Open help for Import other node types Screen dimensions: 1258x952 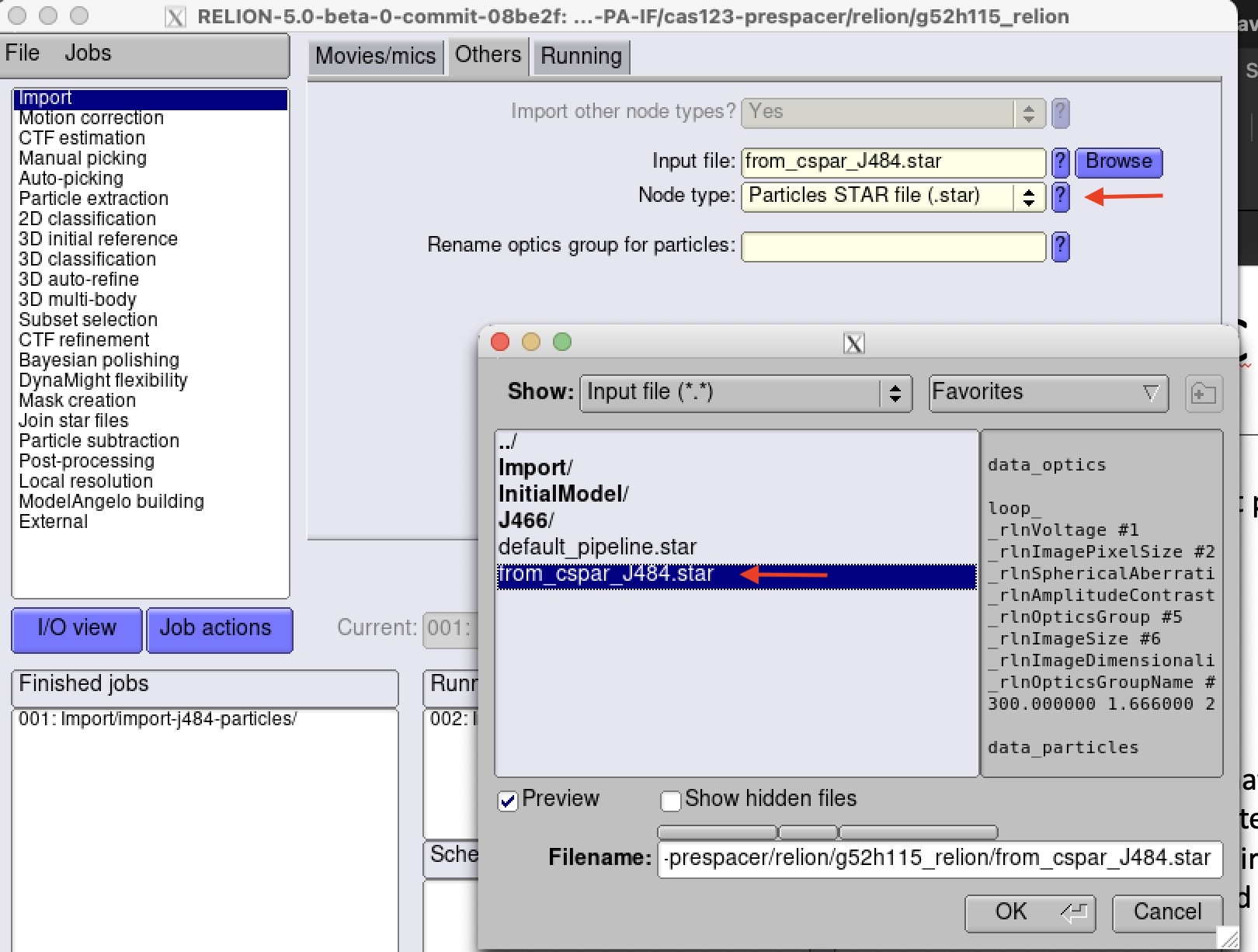[1061, 113]
